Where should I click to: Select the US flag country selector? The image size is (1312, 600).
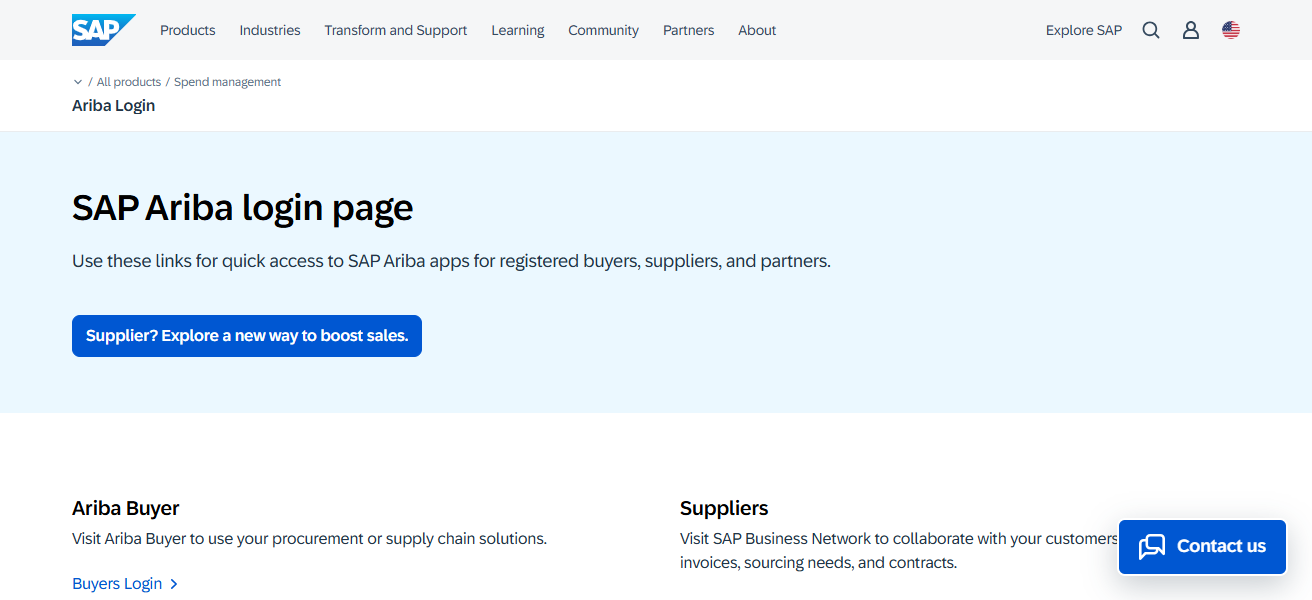tap(1231, 30)
